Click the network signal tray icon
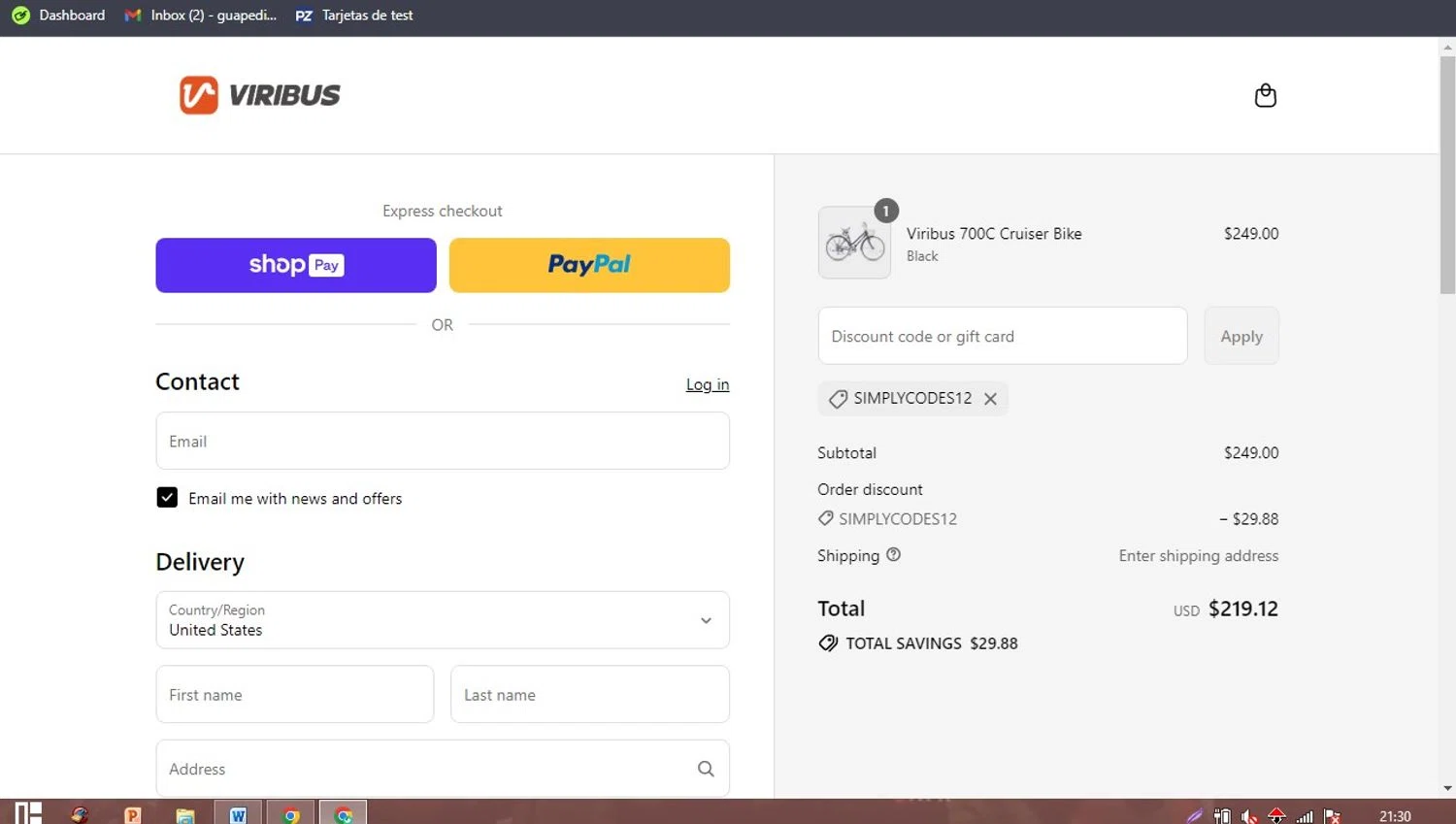The height and width of the screenshot is (824, 1456). coord(1305,816)
